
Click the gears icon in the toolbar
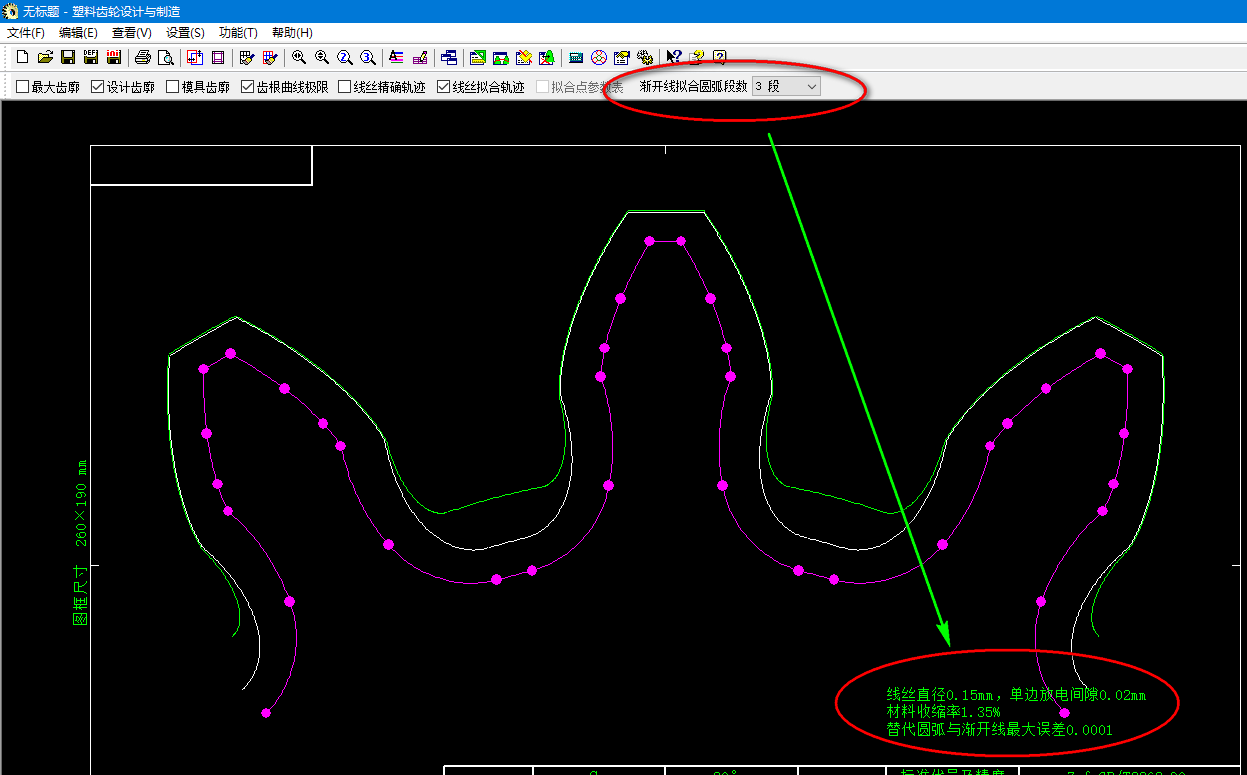(645, 57)
